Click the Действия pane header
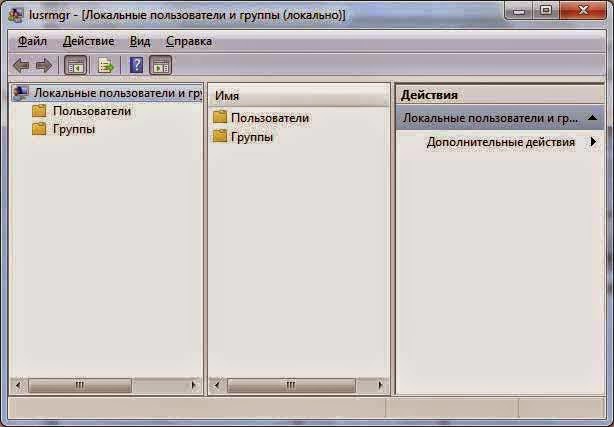 500,95
